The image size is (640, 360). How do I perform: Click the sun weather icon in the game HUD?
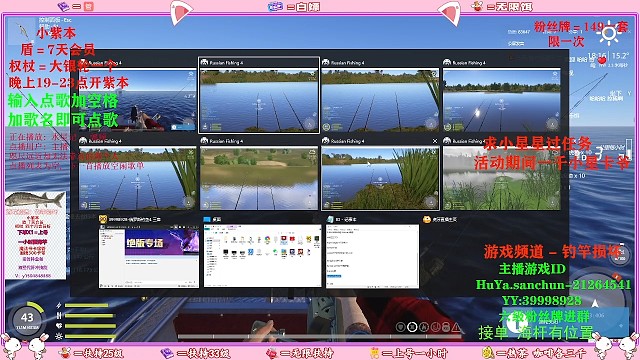click(x=609, y=33)
